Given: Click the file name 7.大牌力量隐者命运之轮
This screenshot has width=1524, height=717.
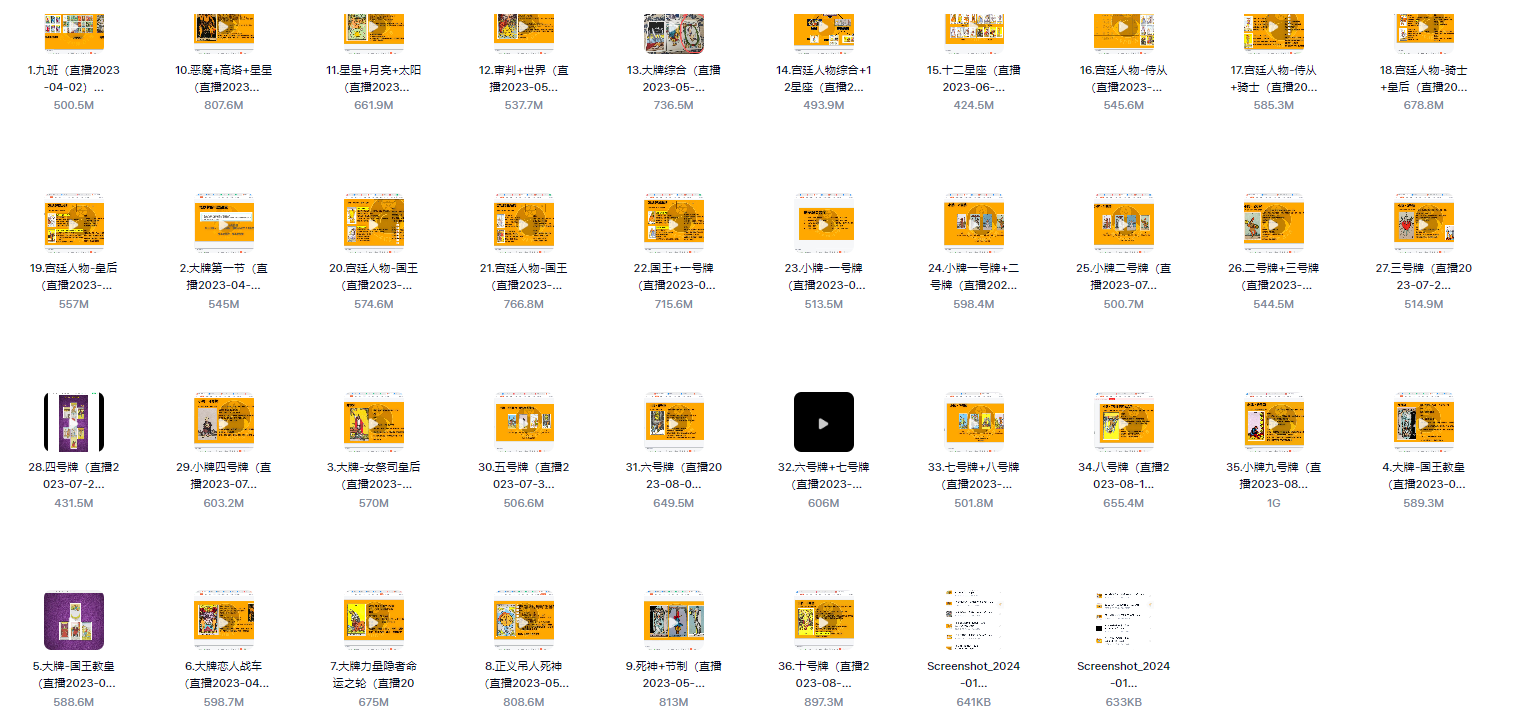Looking at the screenshot, I should pyautogui.click(x=374, y=674).
